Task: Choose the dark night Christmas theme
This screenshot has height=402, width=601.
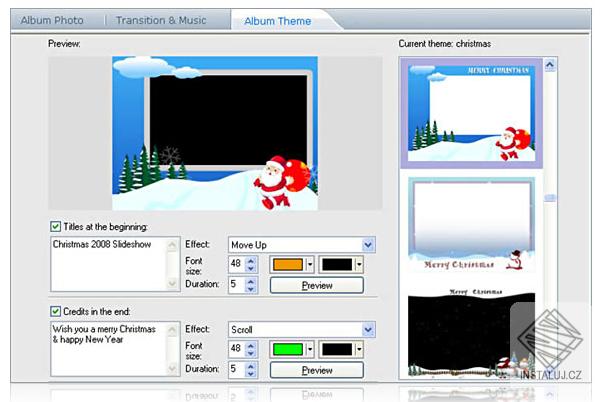Action: (x=471, y=333)
